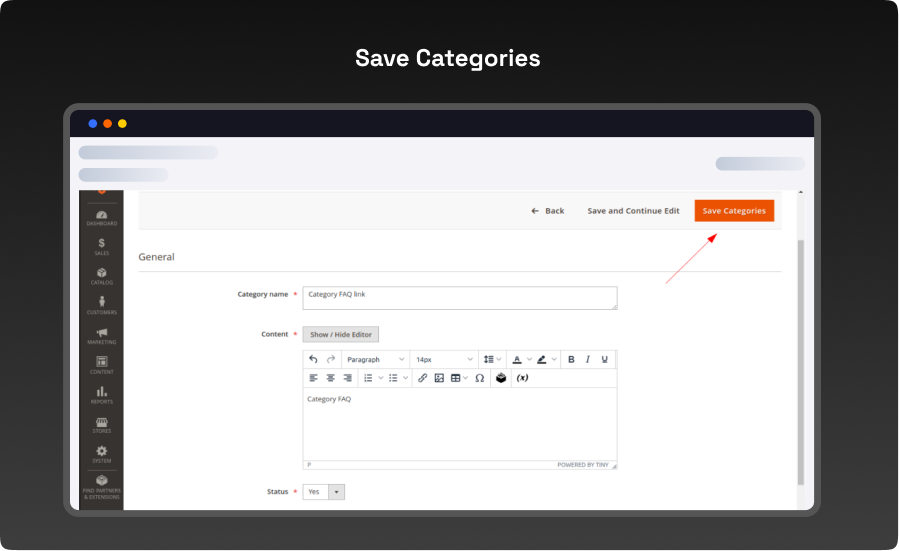Open the text color picker arrow
Viewport: 899px width, 551px height.
[528, 359]
